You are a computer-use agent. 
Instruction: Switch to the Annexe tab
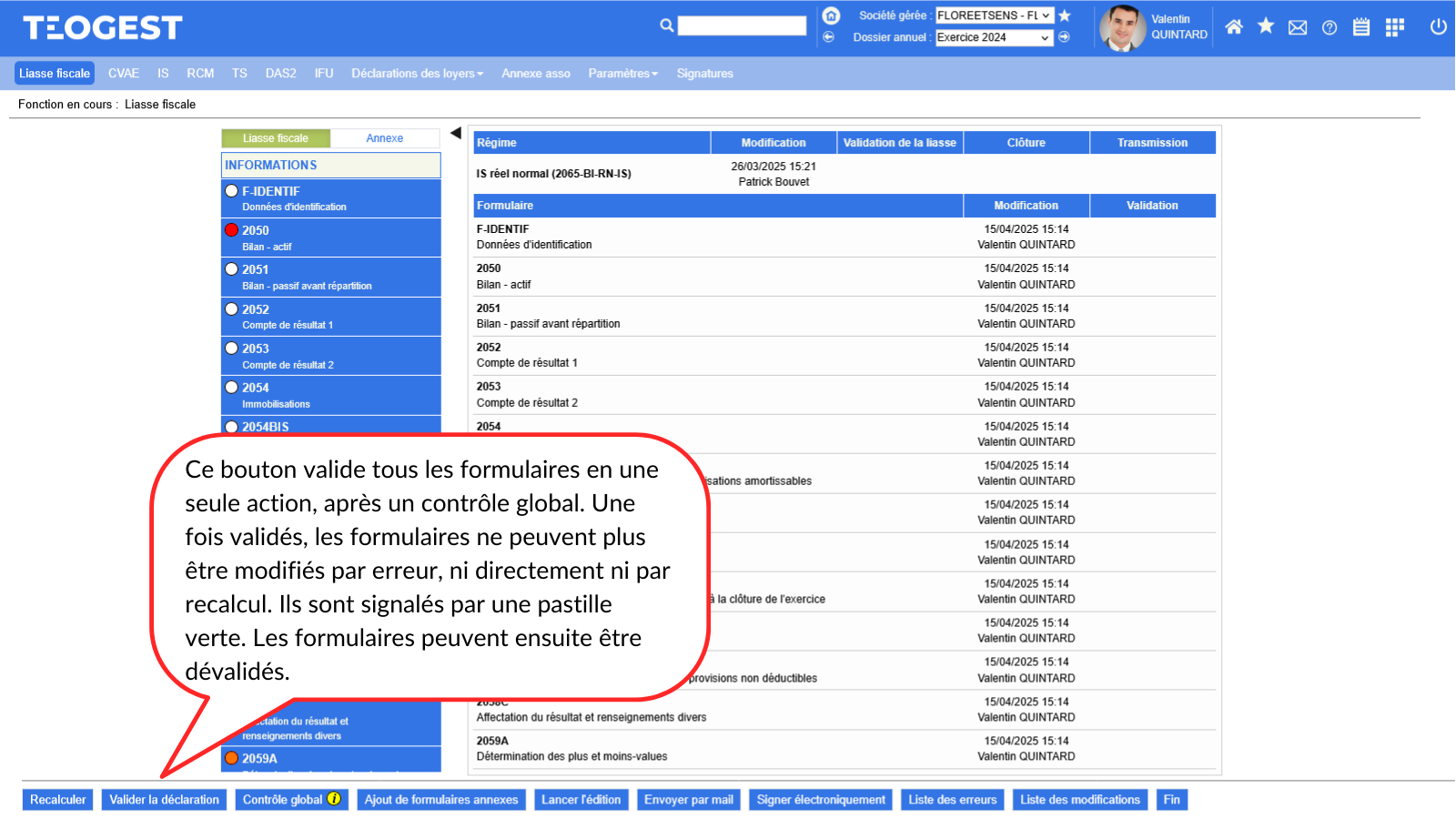click(x=384, y=138)
